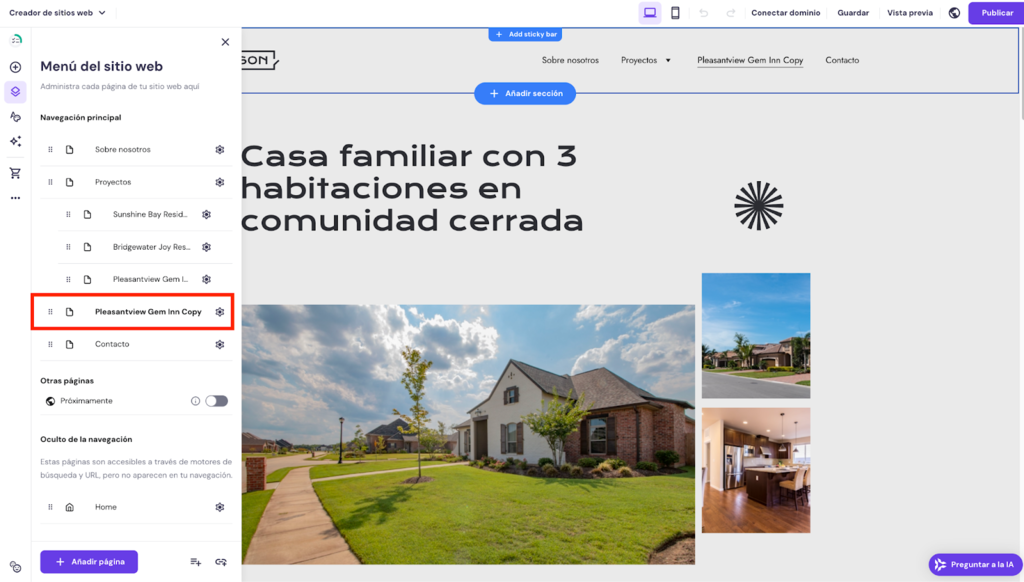The height and width of the screenshot is (582, 1024).
Task: Toggle settings for the Home page
Action: click(220, 506)
